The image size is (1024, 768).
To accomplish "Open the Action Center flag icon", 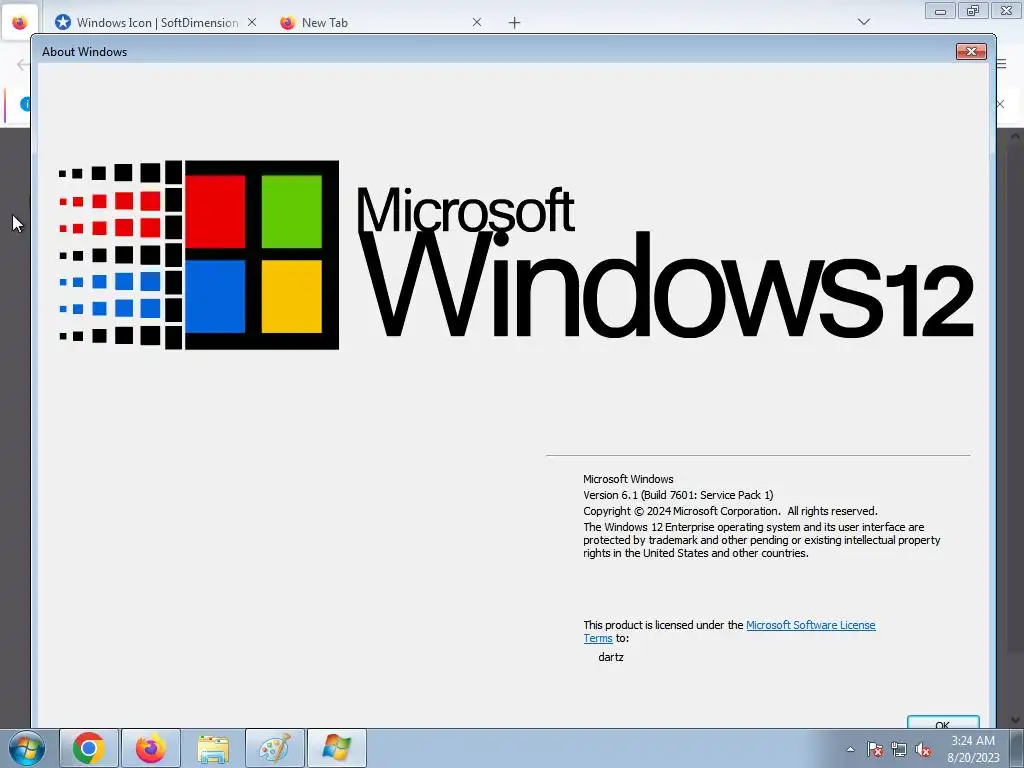I will [x=875, y=749].
